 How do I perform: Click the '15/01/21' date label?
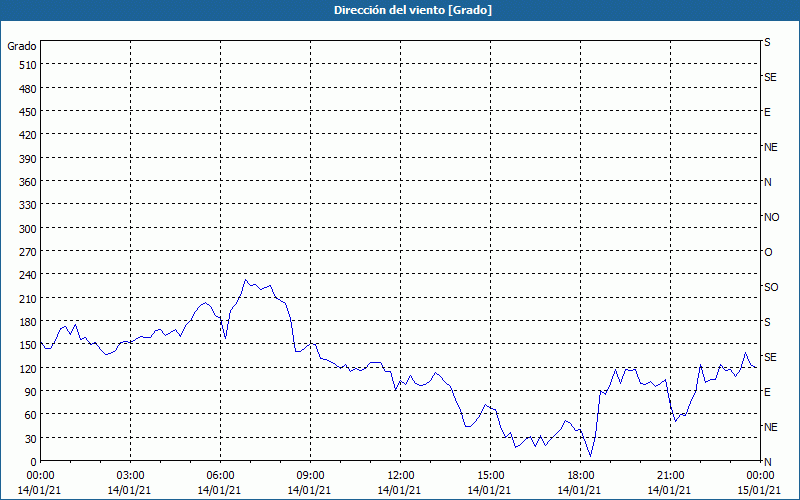(x=760, y=490)
